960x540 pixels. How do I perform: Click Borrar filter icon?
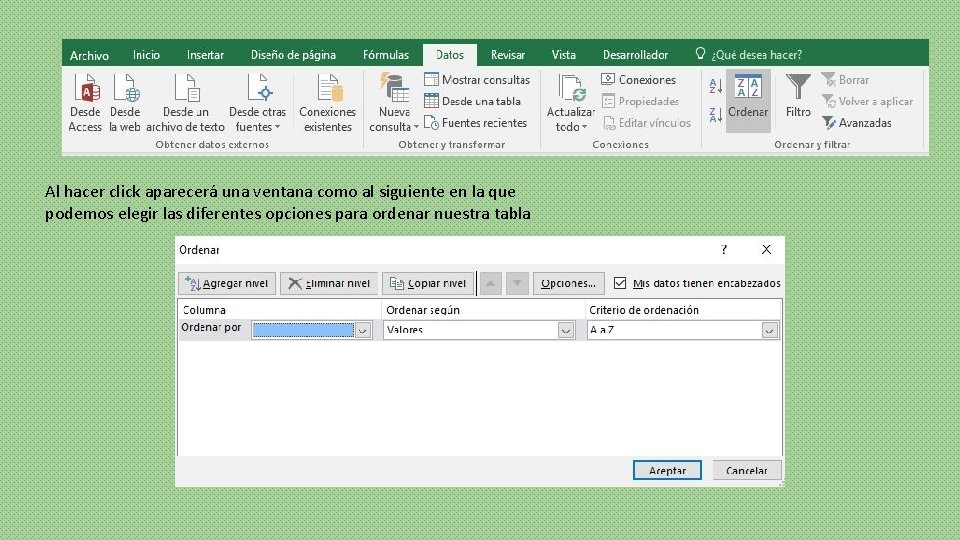846,80
